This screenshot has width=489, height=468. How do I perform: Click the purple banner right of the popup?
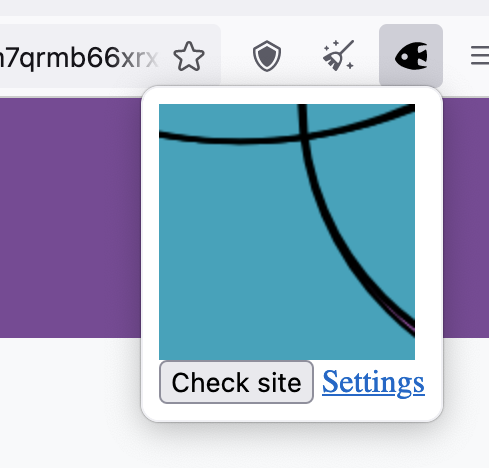coord(466,218)
